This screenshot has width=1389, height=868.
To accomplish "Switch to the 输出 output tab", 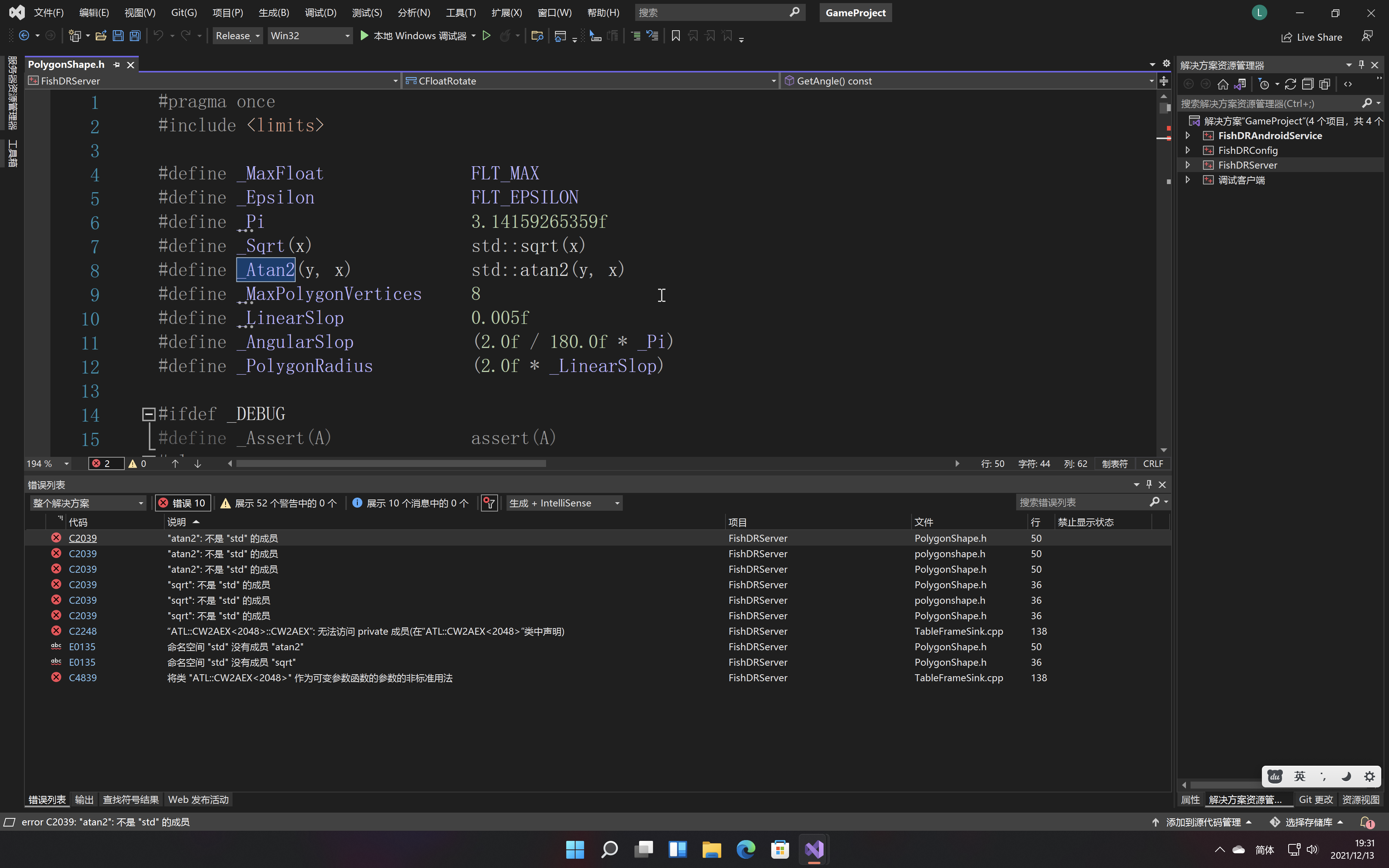I will tap(84, 799).
